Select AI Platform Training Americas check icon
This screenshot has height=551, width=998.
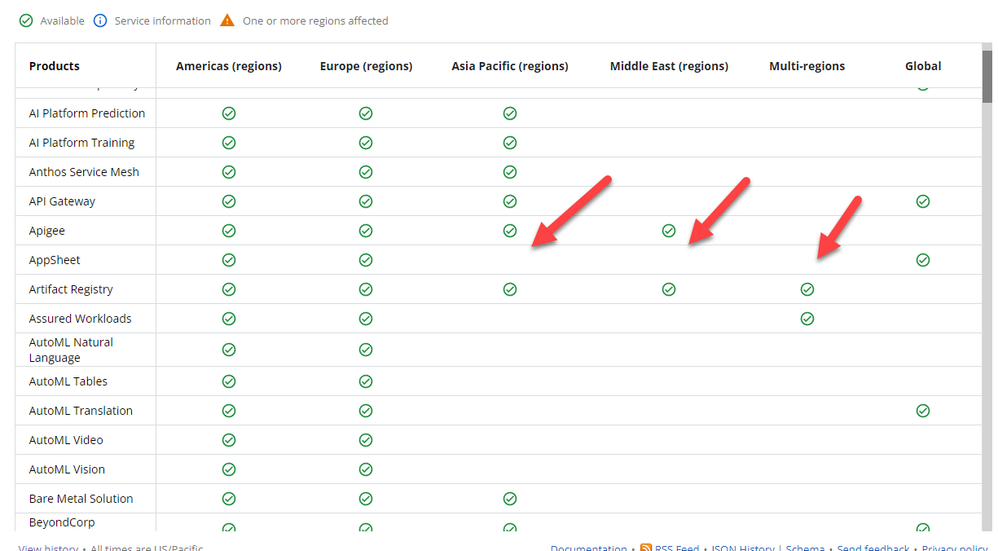229,143
